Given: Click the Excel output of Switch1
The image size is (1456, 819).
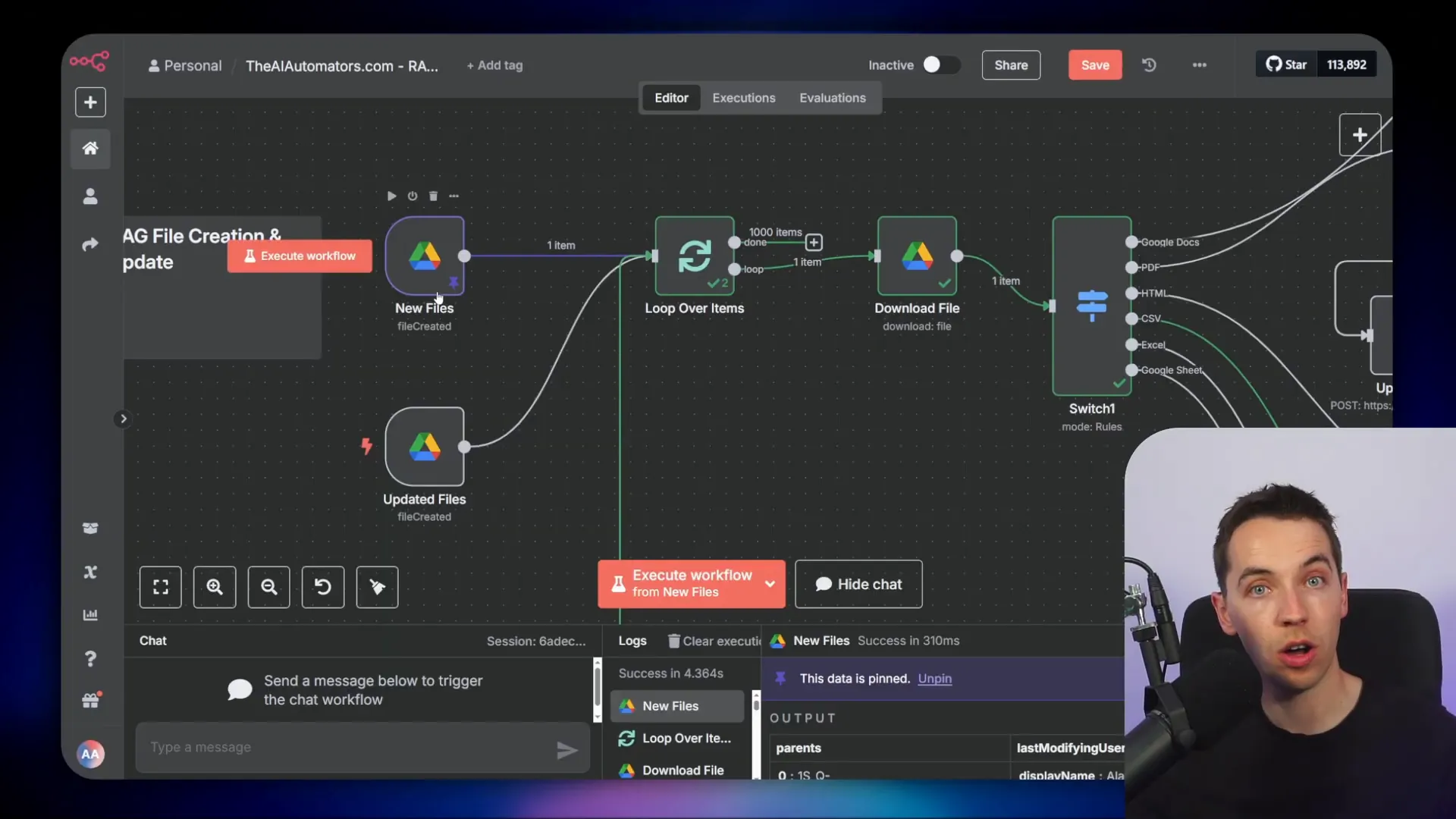Looking at the screenshot, I should pyautogui.click(x=1131, y=344).
